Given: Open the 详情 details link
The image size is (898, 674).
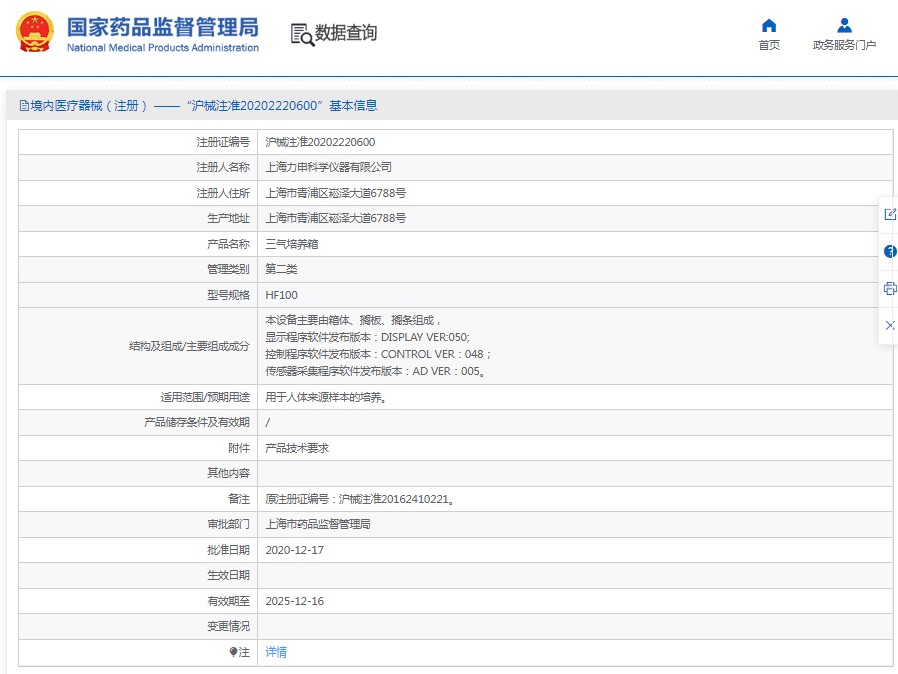Looking at the screenshot, I should click(276, 652).
